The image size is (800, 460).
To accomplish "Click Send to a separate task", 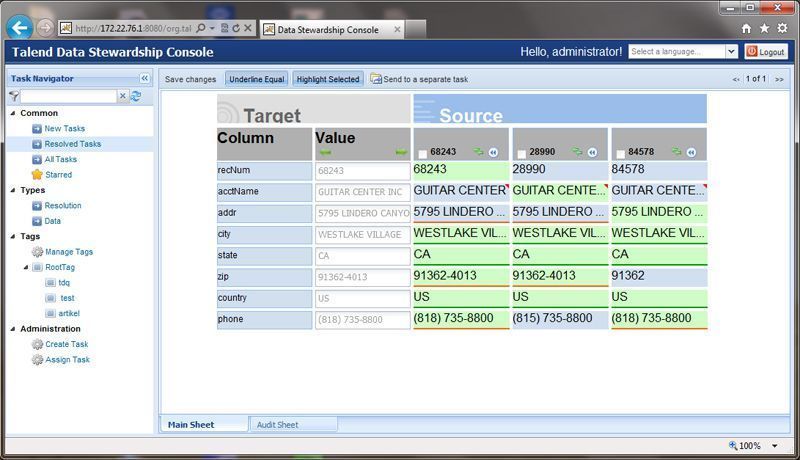I will tap(426, 79).
